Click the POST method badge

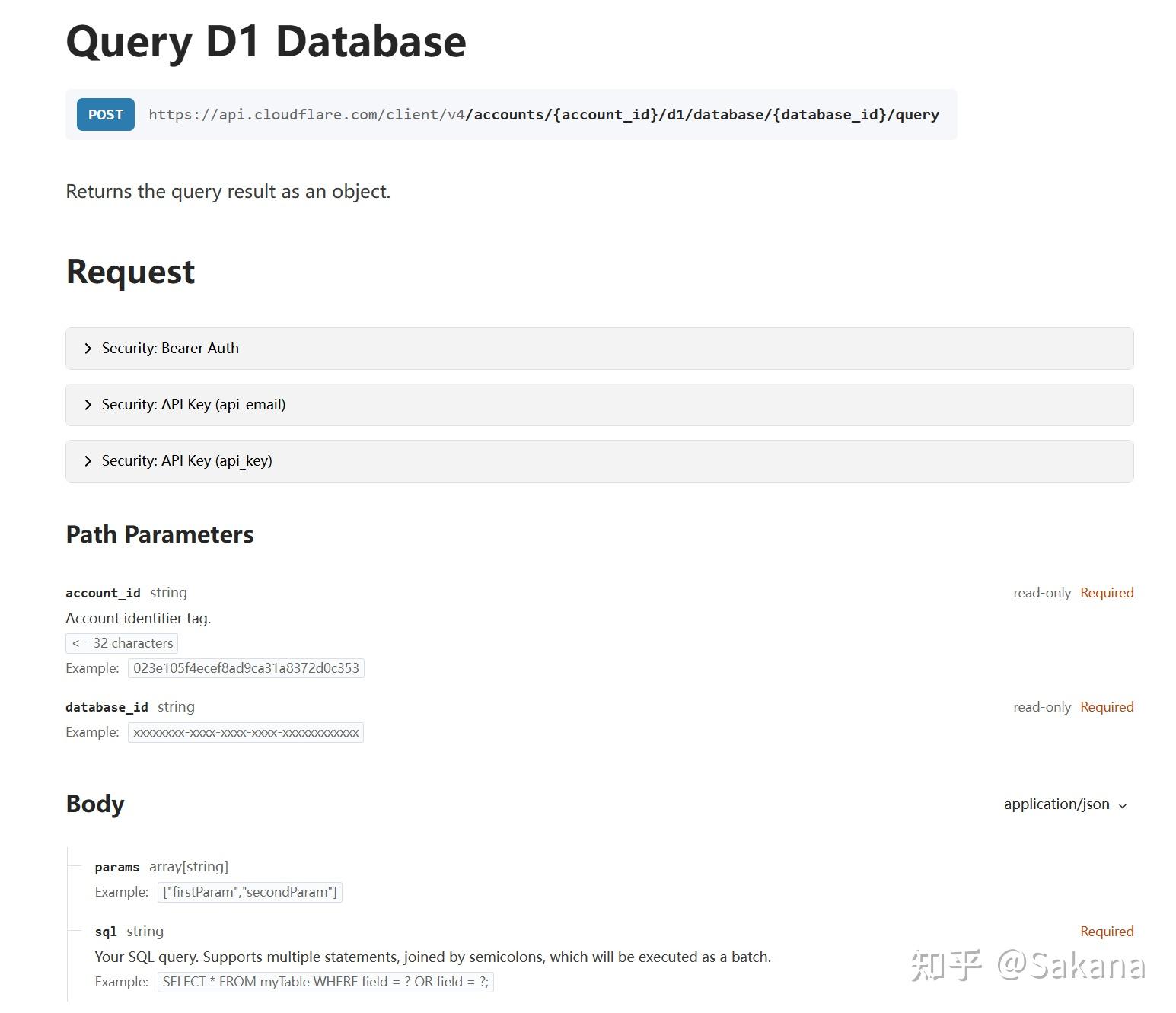point(104,114)
